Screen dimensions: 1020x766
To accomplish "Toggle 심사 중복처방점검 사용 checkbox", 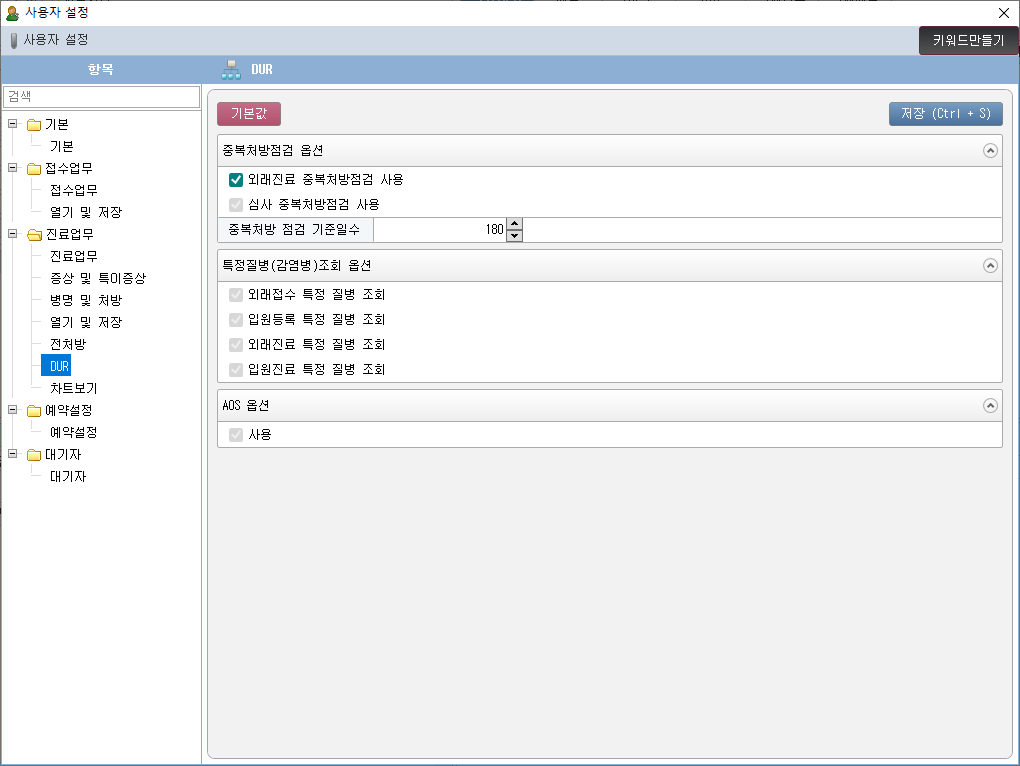I will coord(236,205).
